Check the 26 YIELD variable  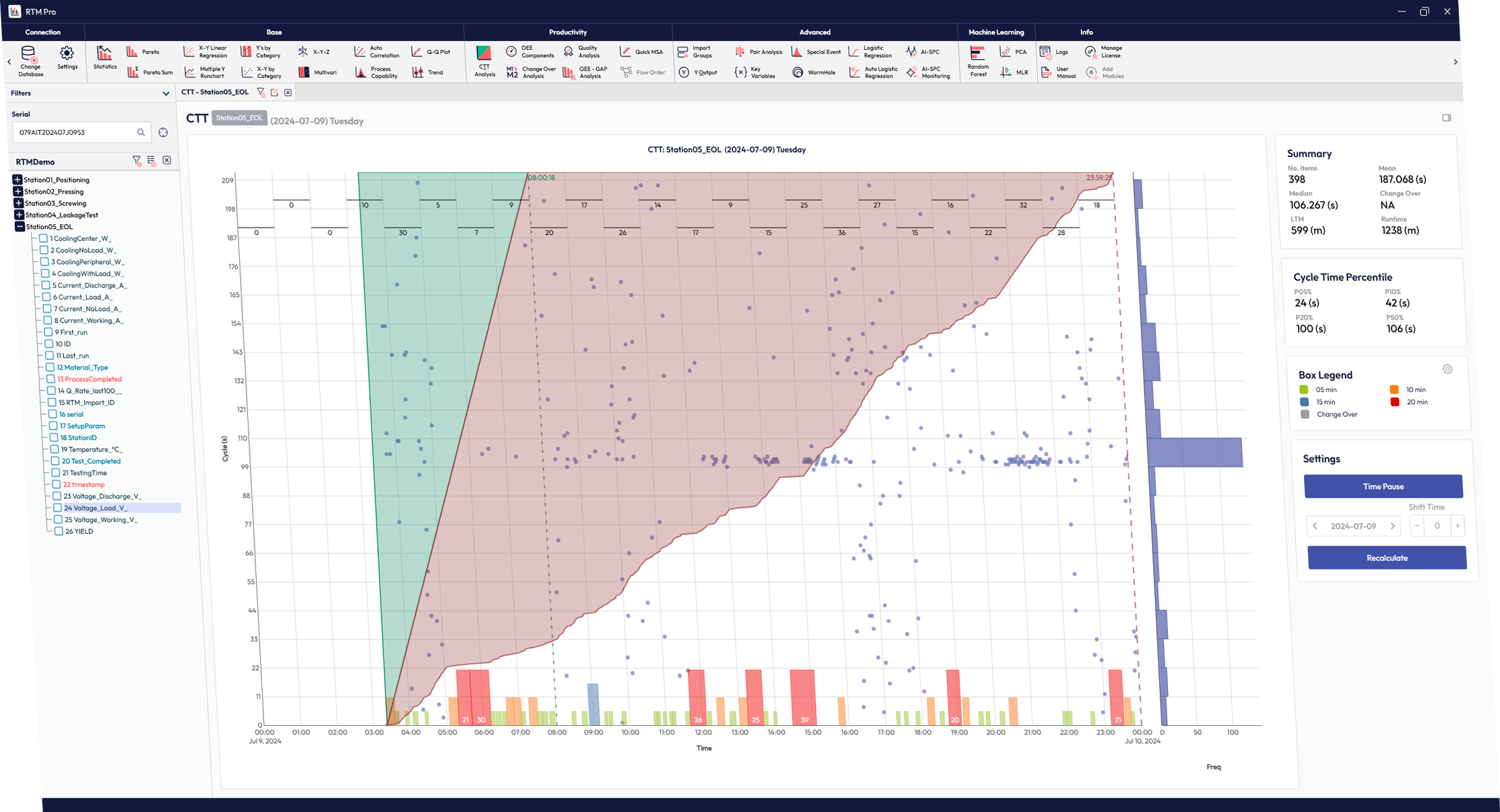click(59, 531)
